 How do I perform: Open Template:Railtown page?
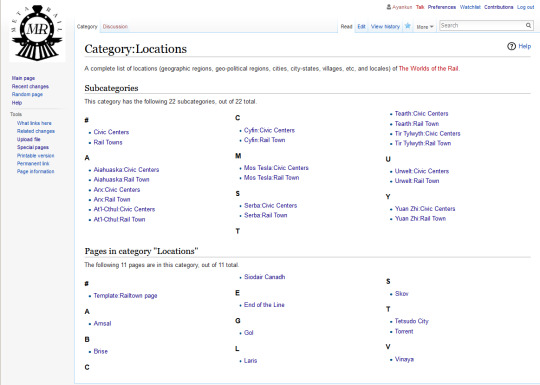click(x=125, y=296)
